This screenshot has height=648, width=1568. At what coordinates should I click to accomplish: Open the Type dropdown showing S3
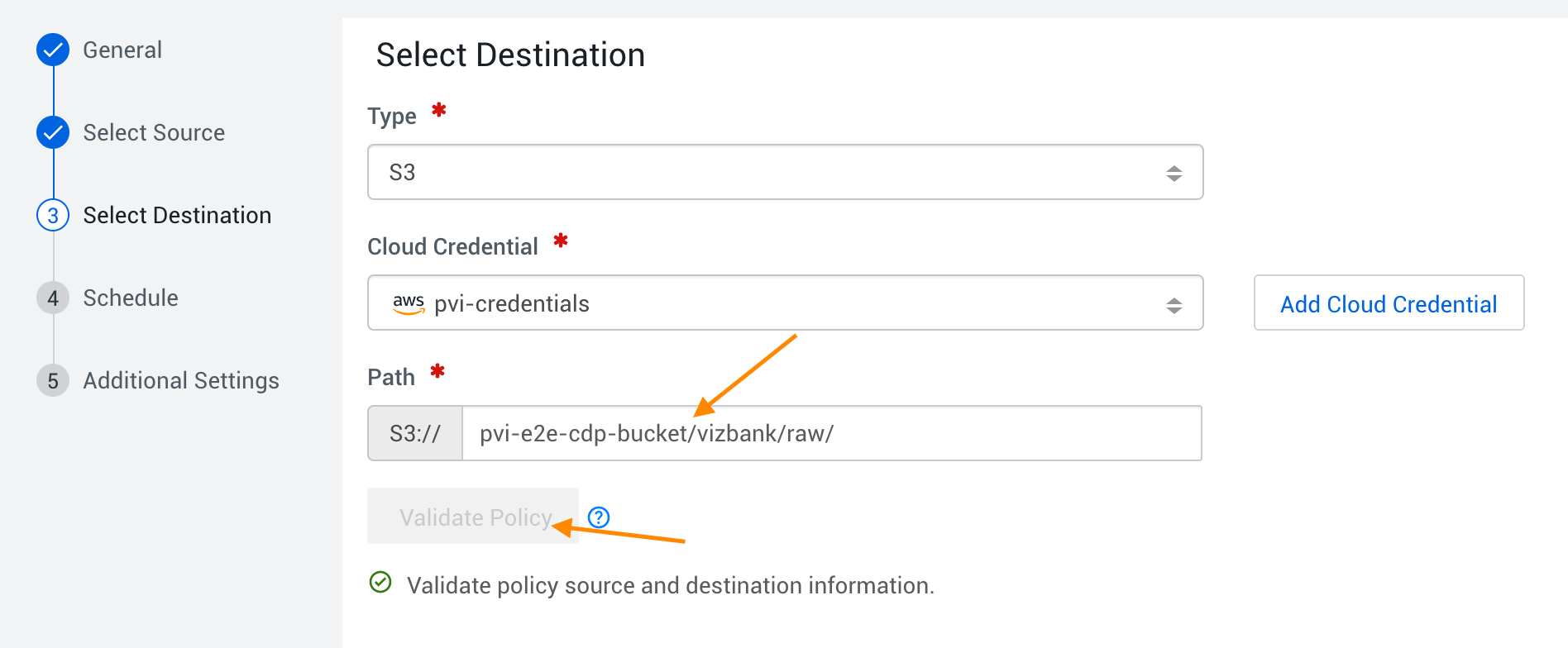[784, 172]
